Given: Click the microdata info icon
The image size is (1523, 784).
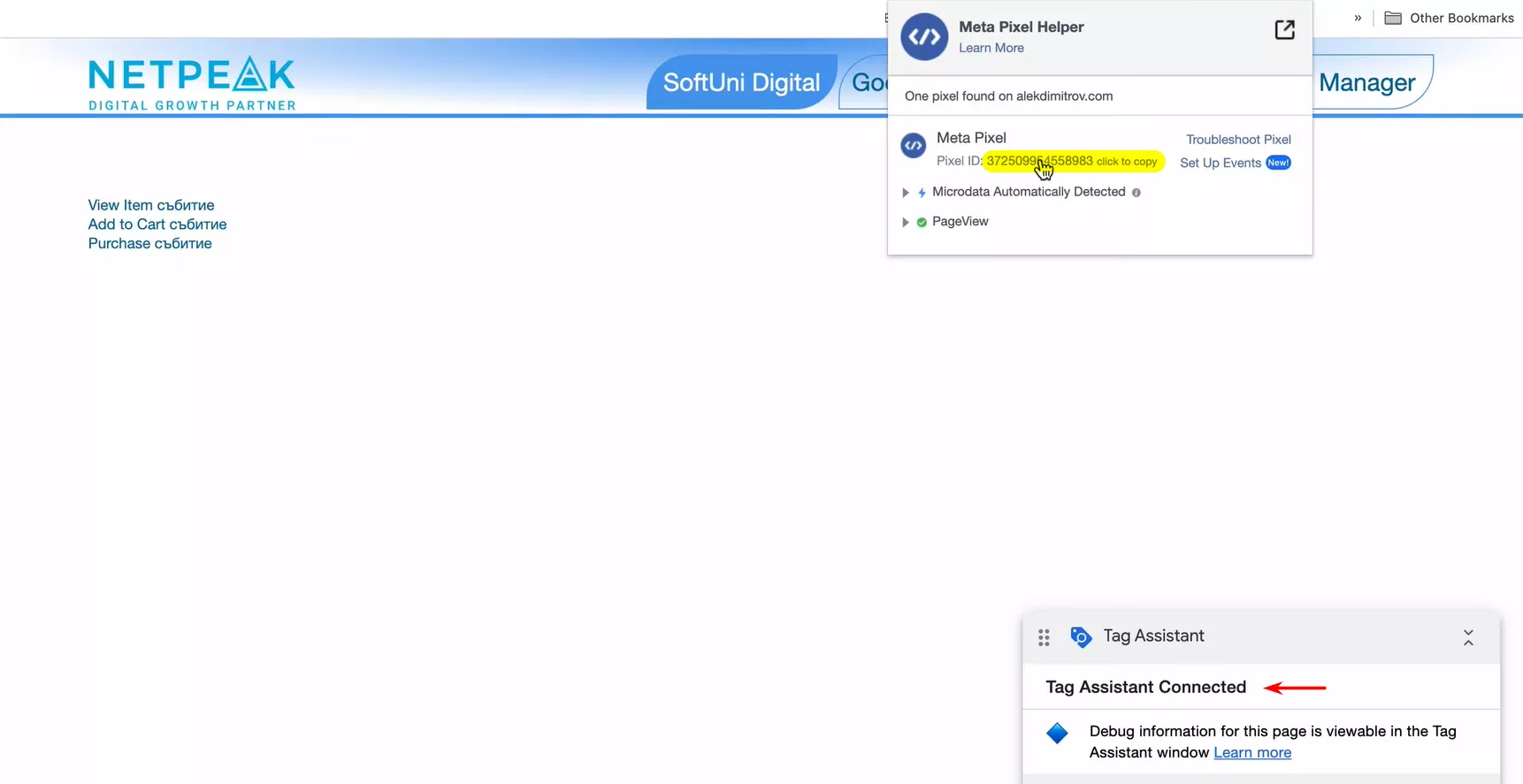Looking at the screenshot, I should (x=1137, y=193).
